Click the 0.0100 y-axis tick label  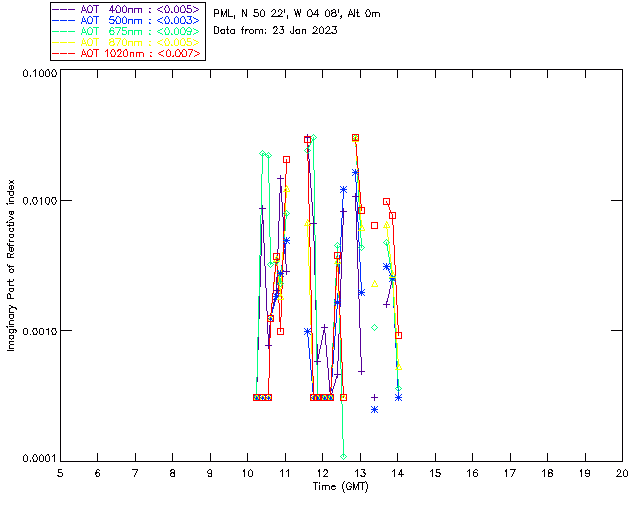[x=39, y=201]
